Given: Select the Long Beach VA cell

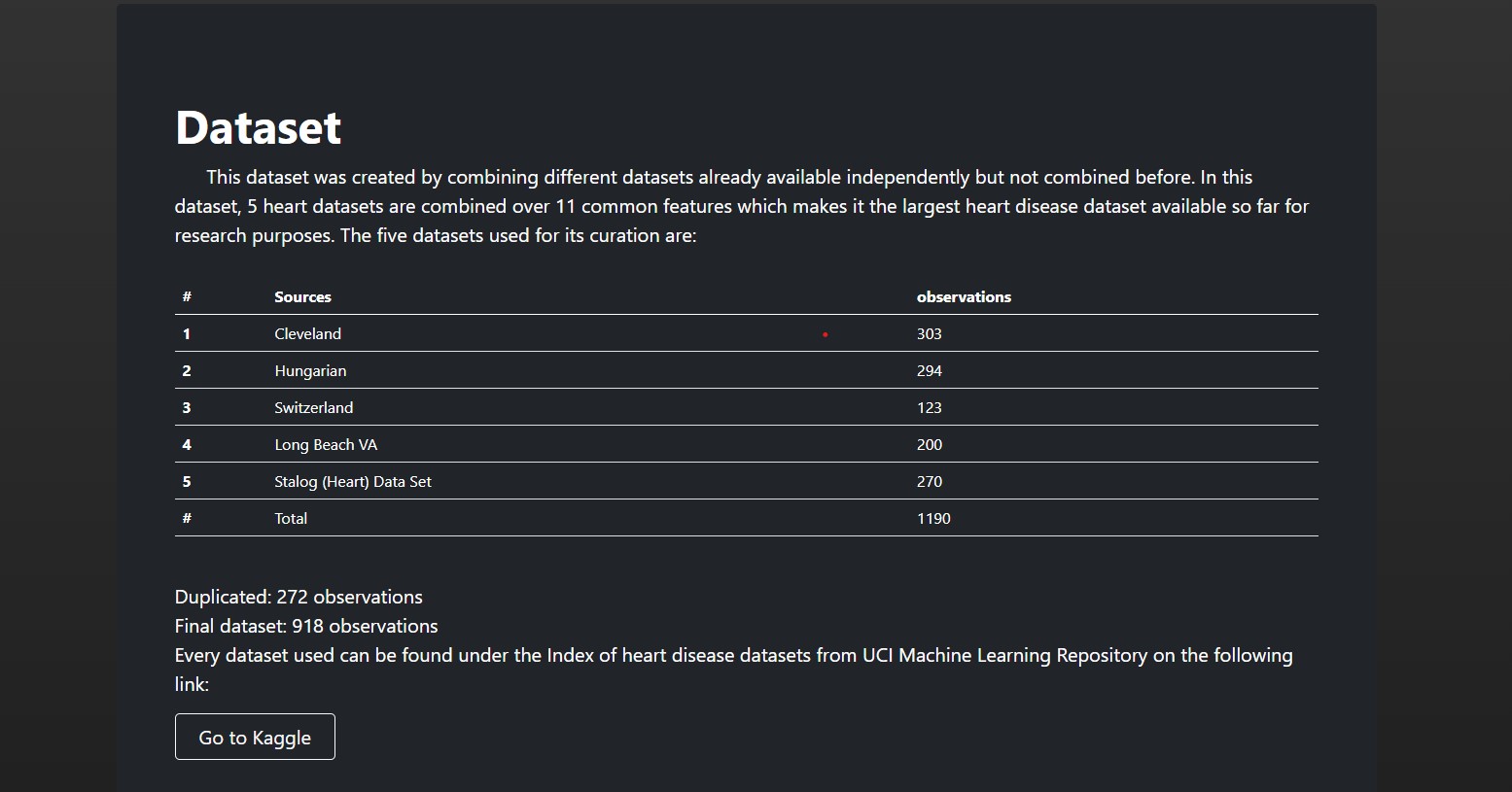Looking at the screenshot, I should pos(326,445).
